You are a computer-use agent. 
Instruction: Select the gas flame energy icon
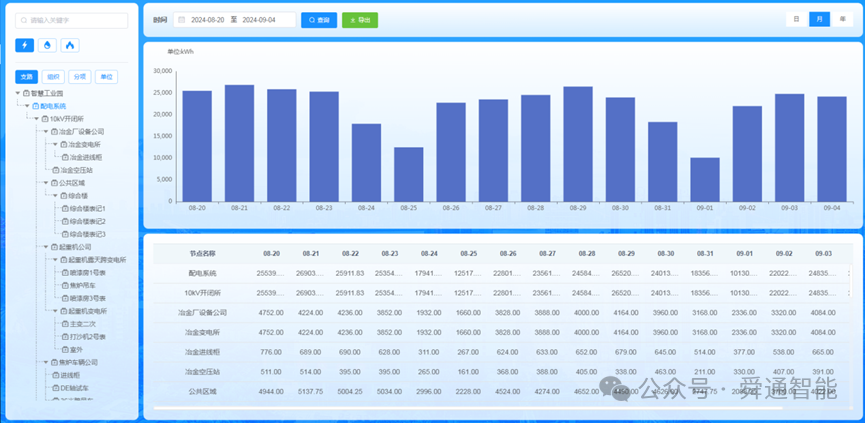coord(70,45)
